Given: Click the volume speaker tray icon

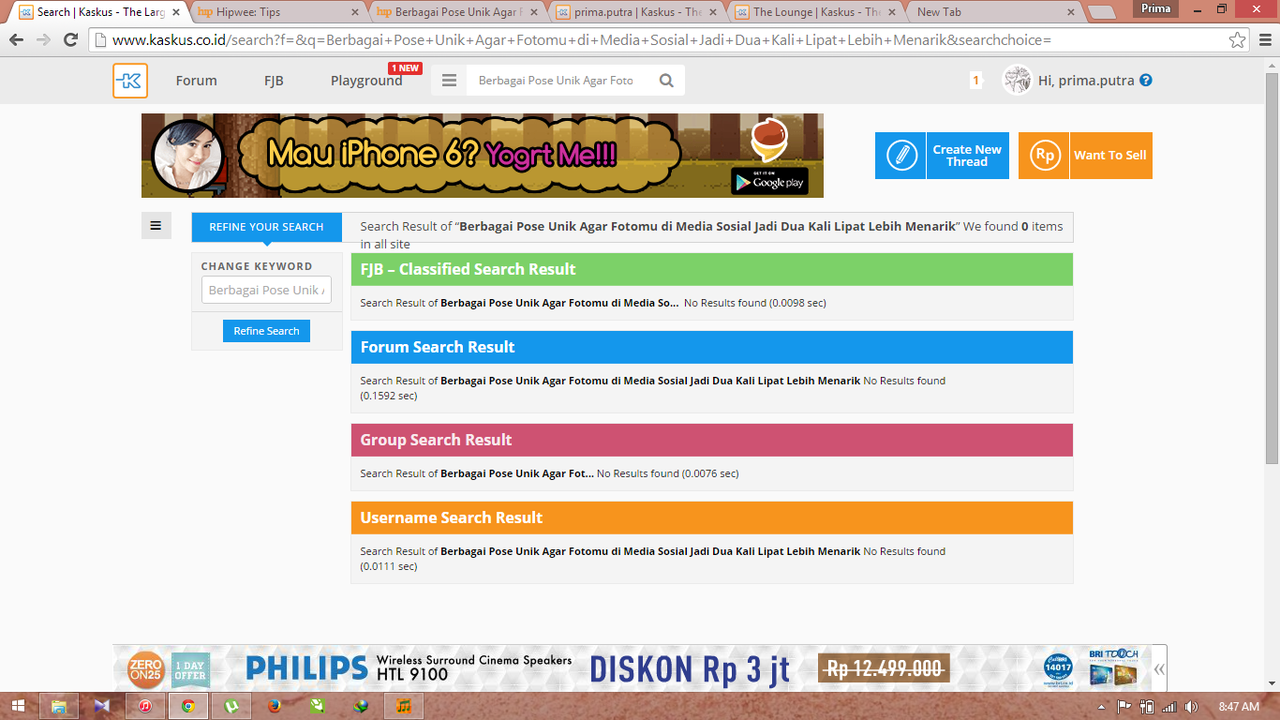Looking at the screenshot, I should pyautogui.click(x=1190, y=707).
